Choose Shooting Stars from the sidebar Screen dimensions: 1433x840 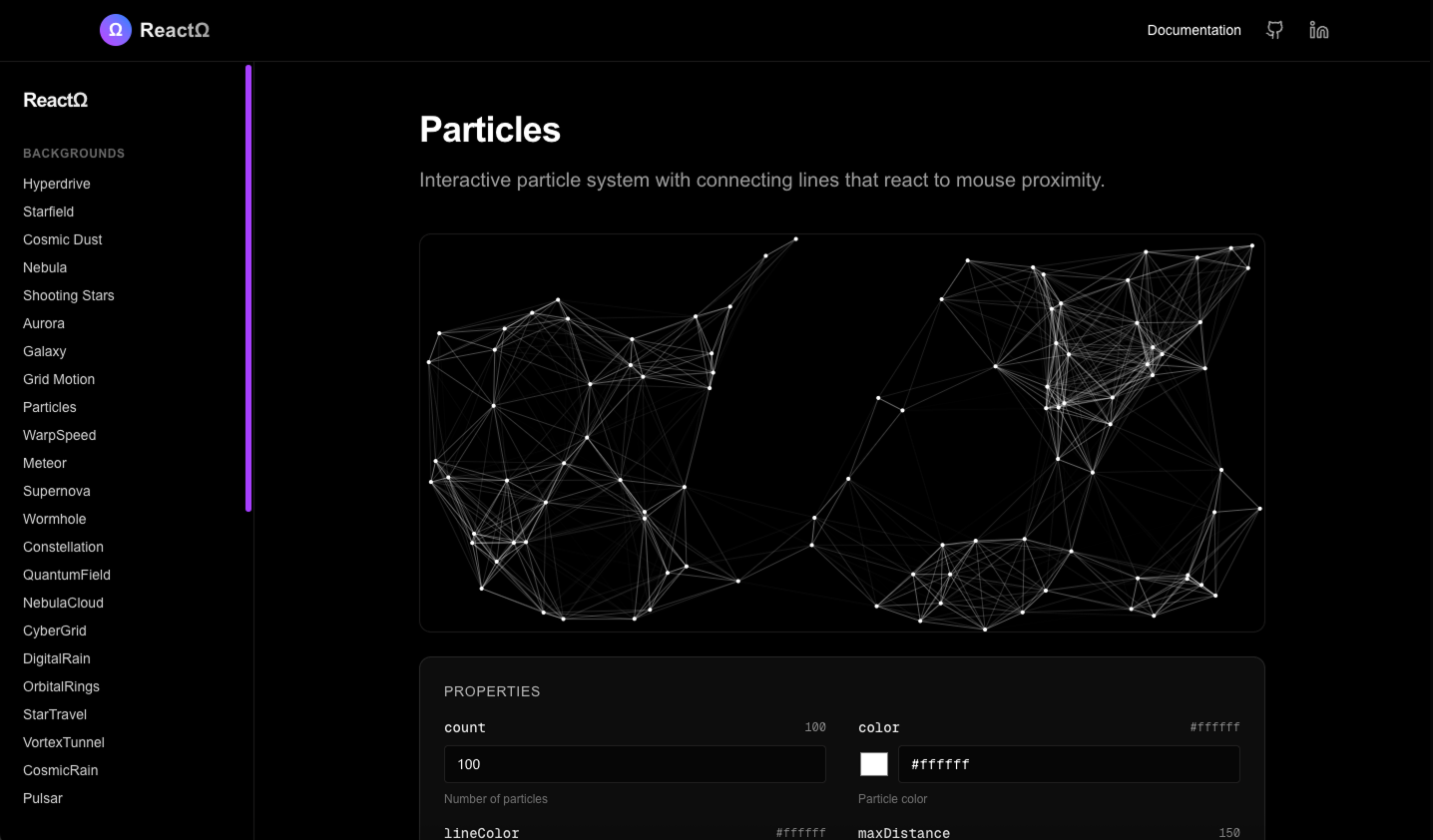68,295
